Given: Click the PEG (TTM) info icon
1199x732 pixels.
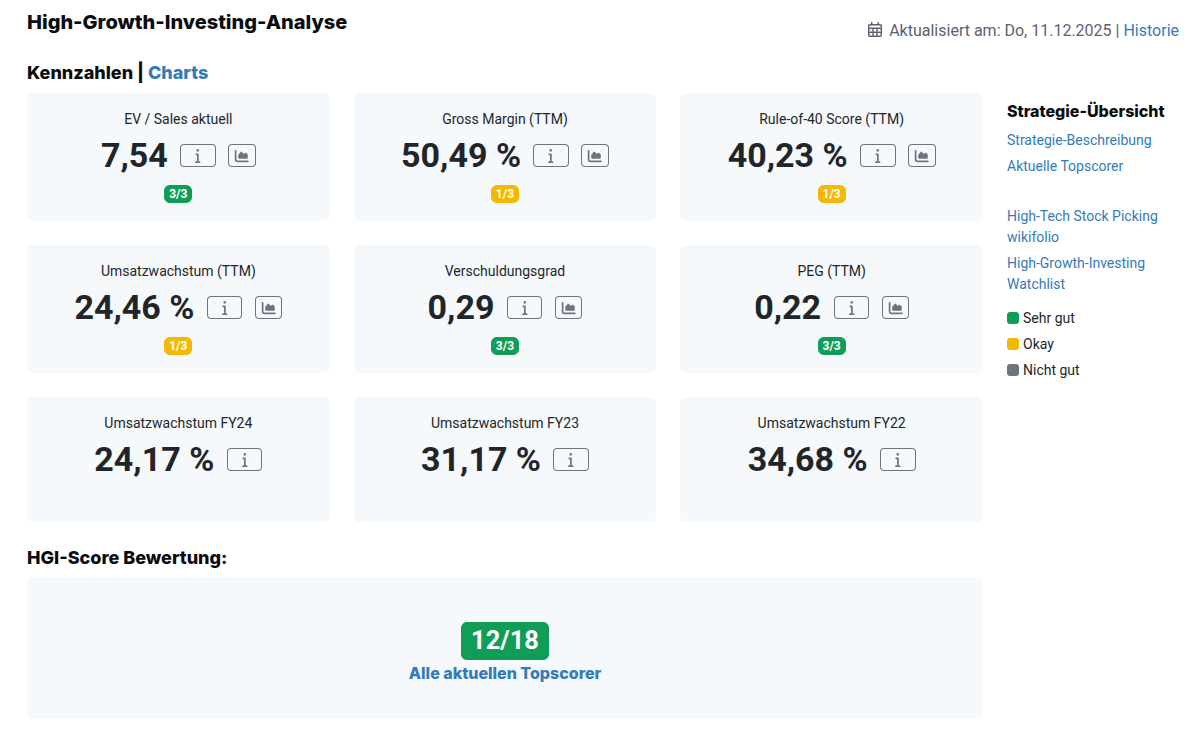Looking at the screenshot, I should click(x=851, y=307).
